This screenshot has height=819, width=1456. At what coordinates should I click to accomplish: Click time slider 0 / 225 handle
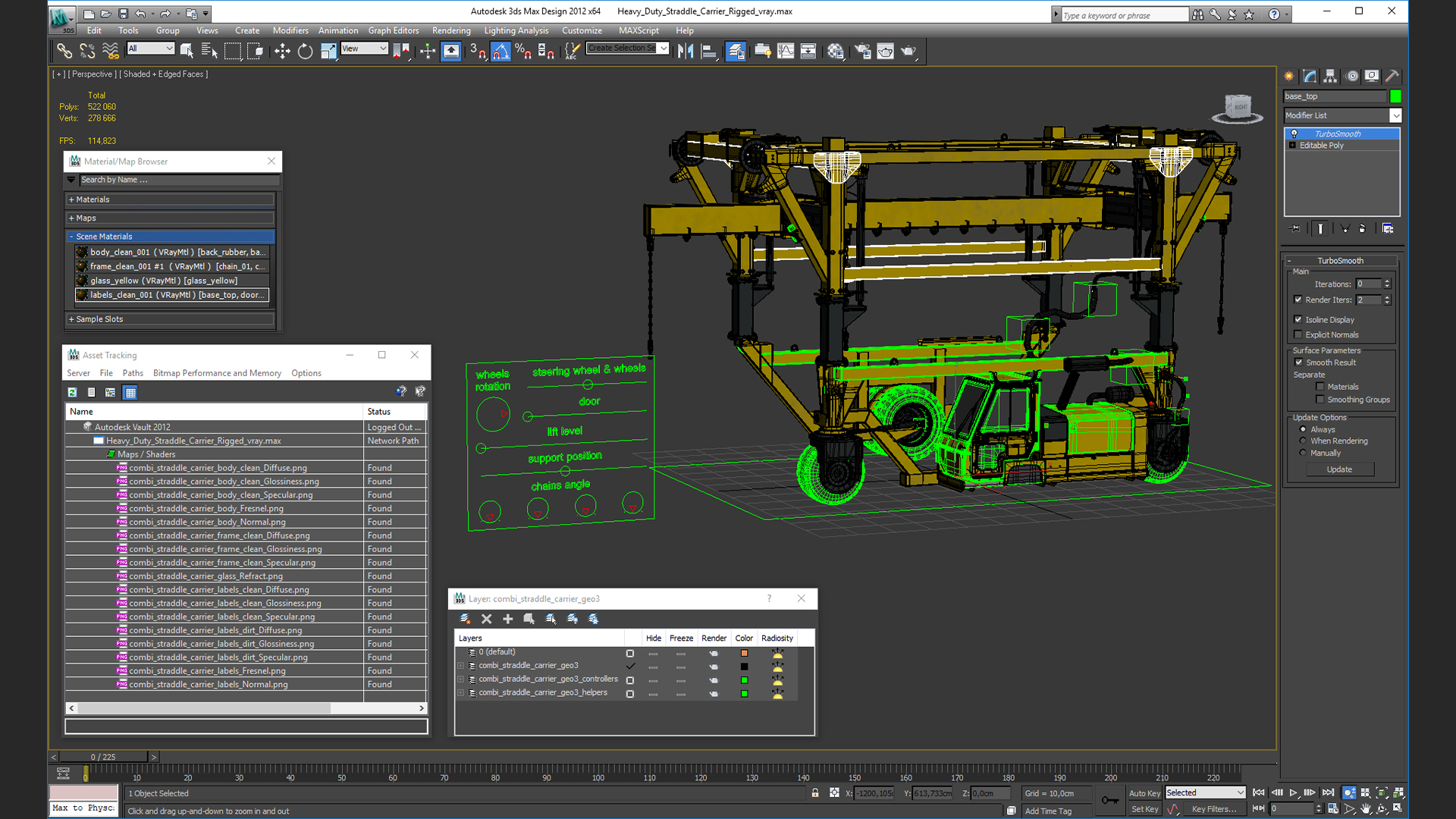coord(103,757)
